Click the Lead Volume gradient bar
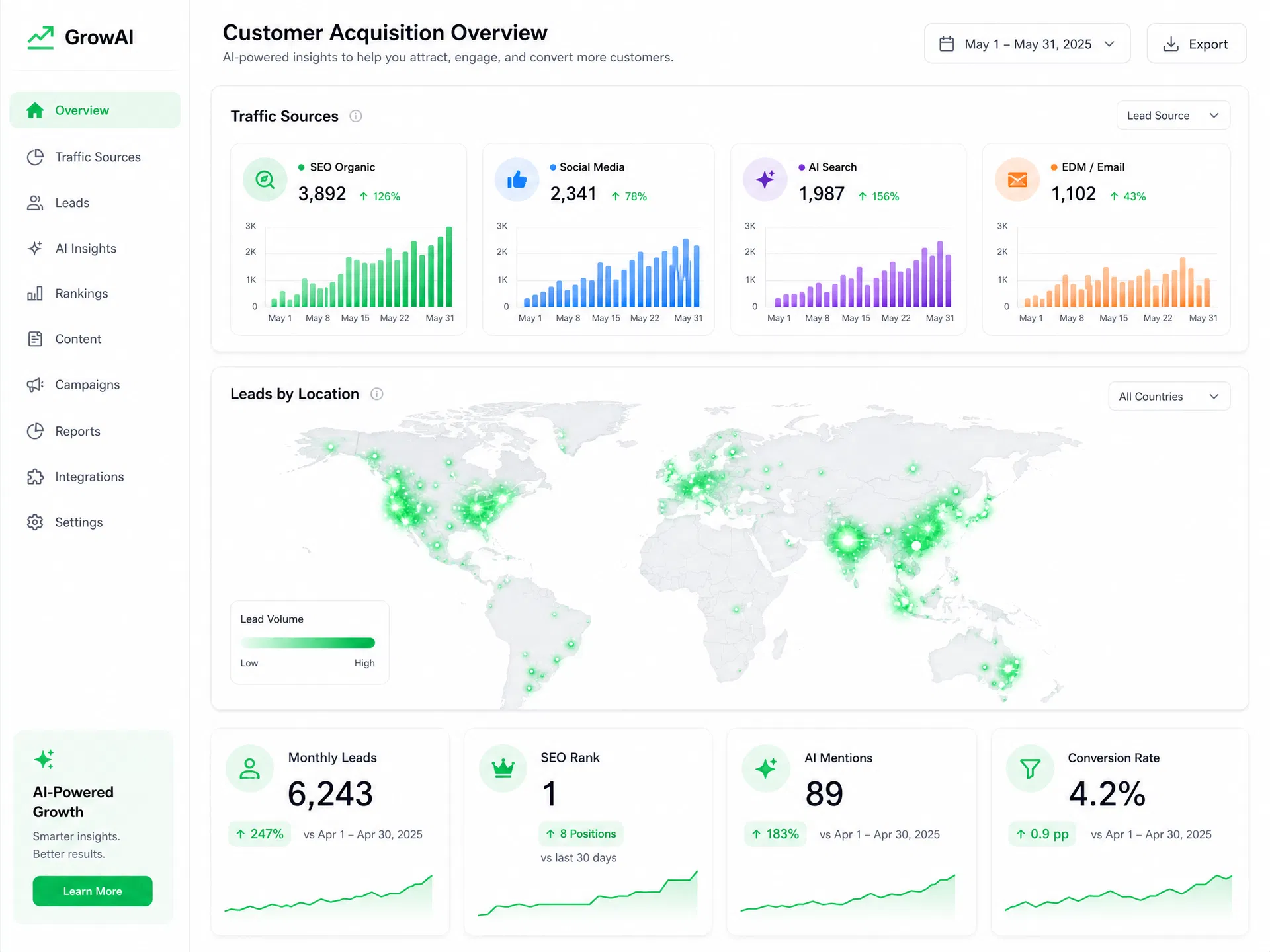The image size is (1270, 952). 308,643
